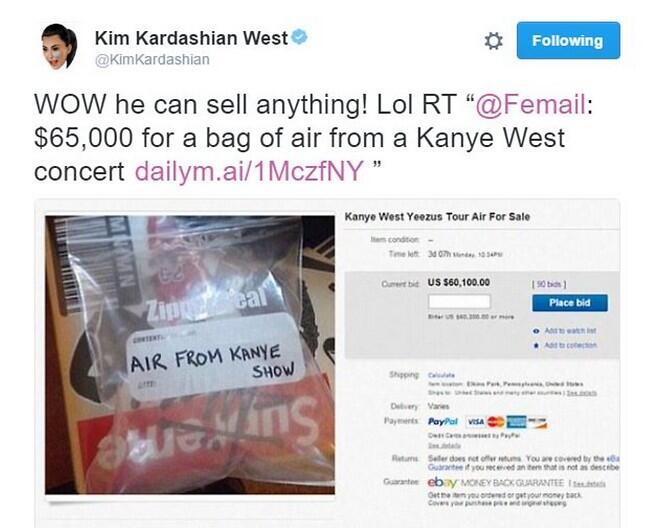The image size is (650, 528).
Task: Open Kim Kardashian's profile avatar
Action: tap(59, 46)
